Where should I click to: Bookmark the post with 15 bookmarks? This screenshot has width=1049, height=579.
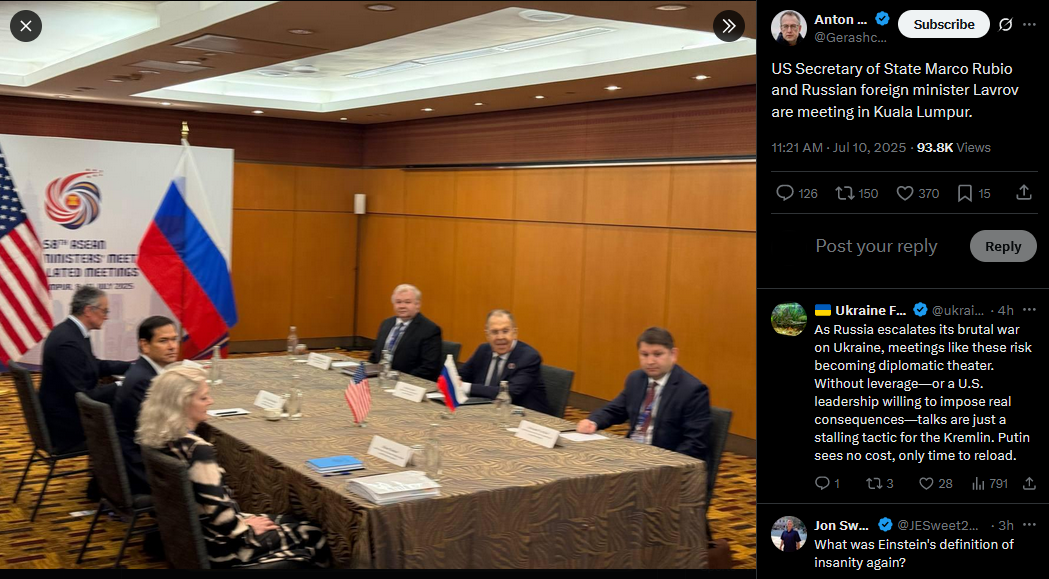[973, 193]
